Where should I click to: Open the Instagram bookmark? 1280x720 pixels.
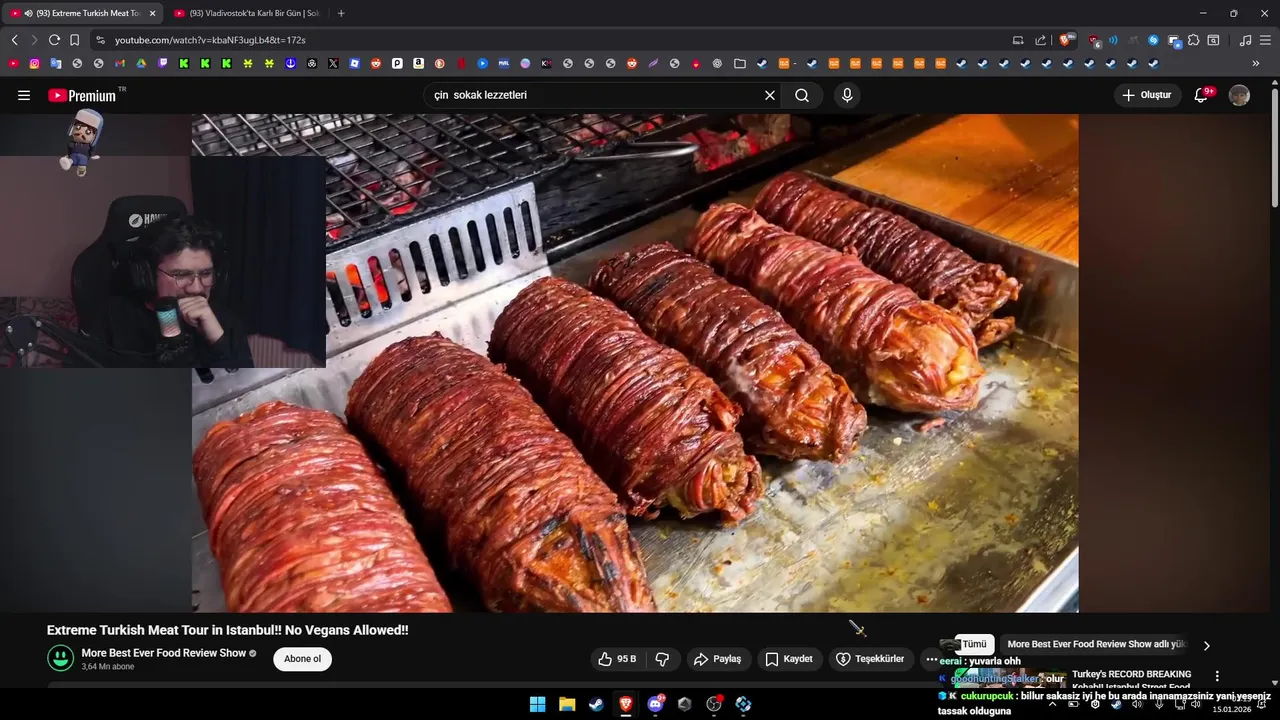tap(34, 63)
